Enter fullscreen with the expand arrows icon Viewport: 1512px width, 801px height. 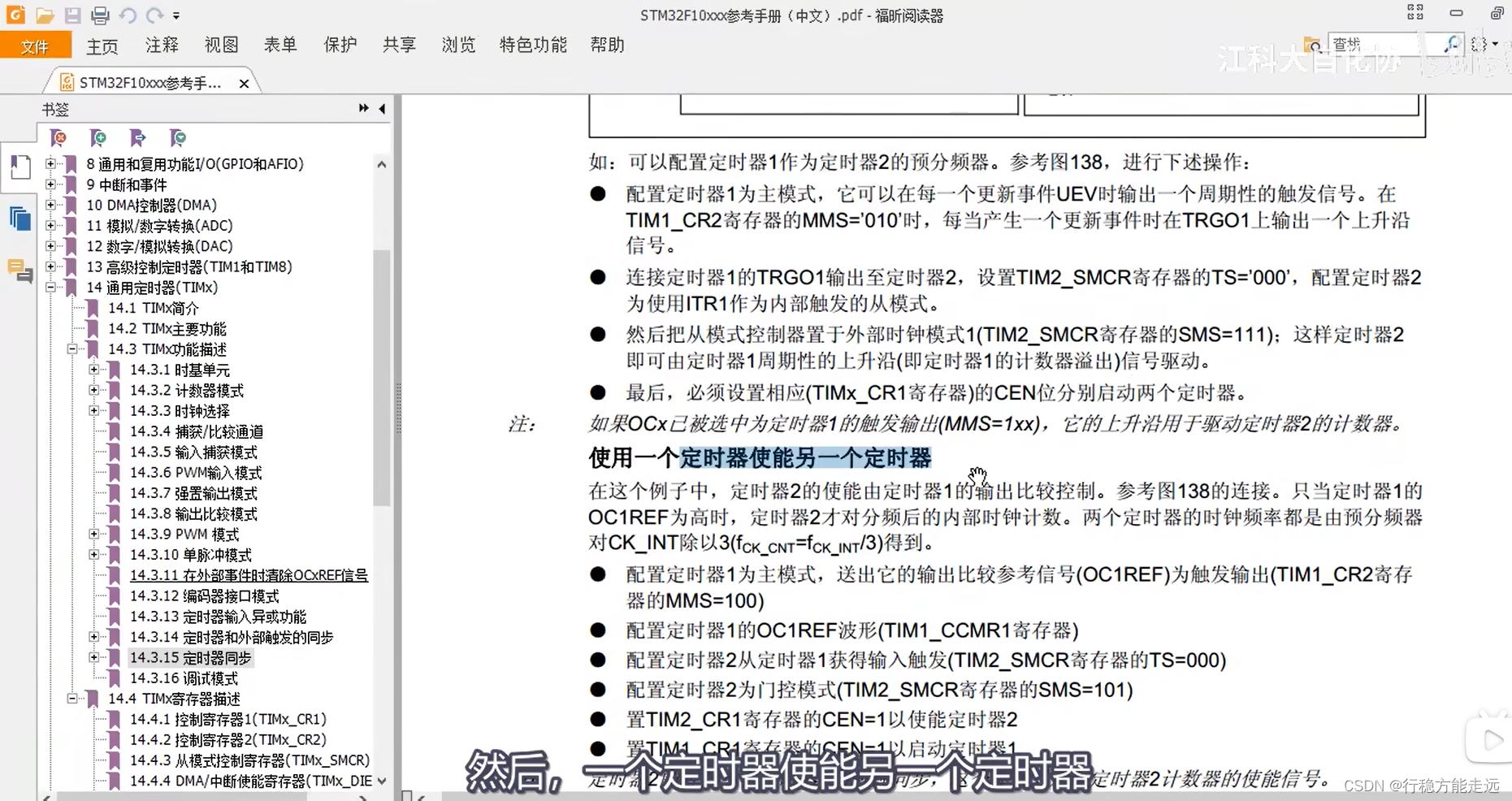click(1415, 12)
